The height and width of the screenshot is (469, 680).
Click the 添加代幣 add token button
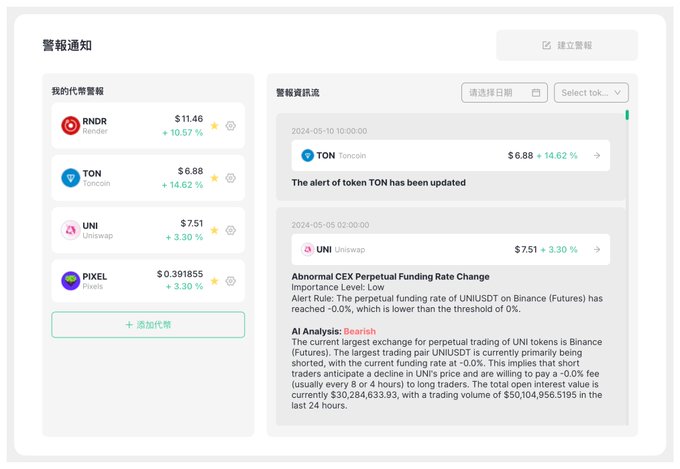148,325
